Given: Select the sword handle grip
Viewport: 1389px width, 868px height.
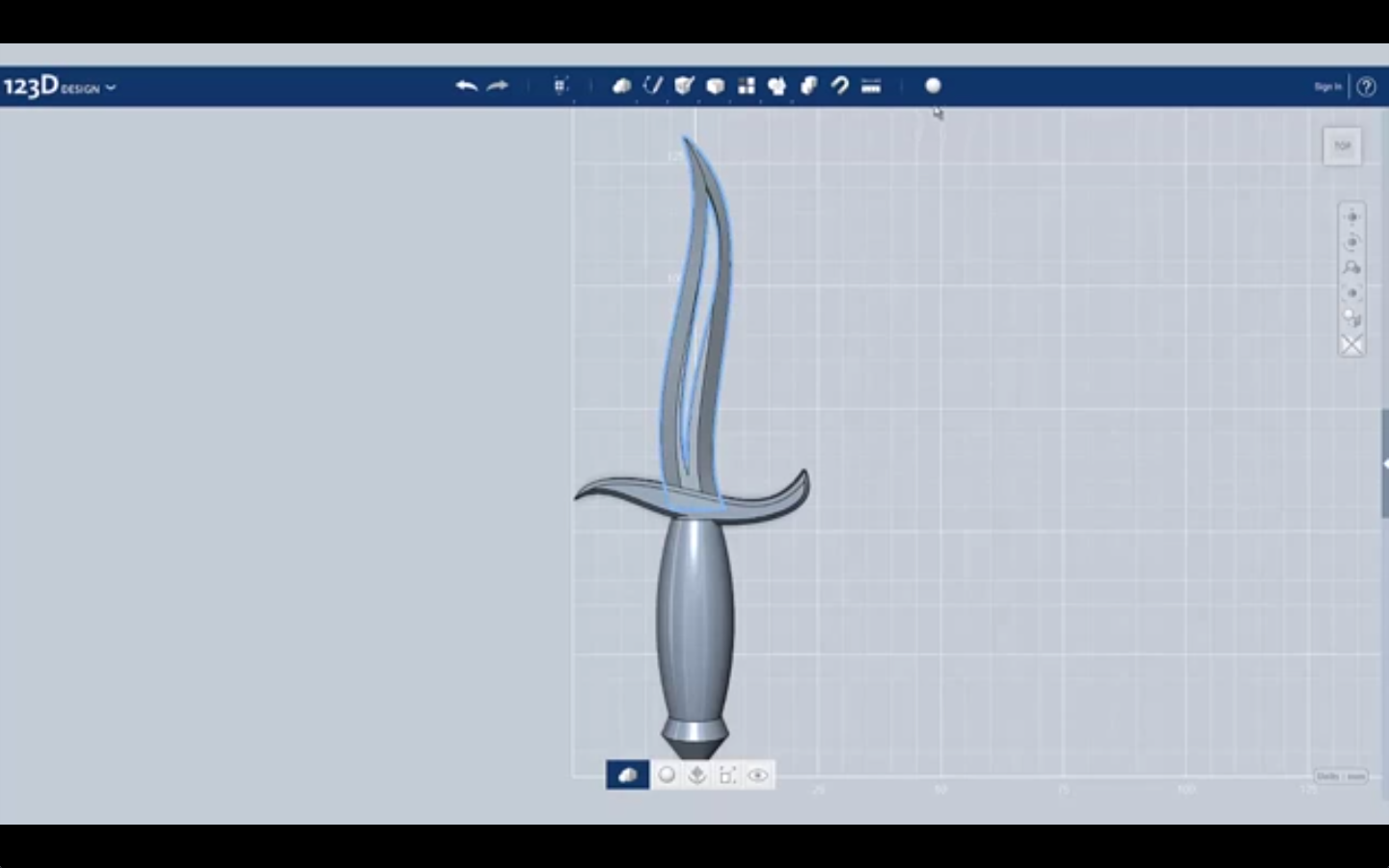Looking at the screenshot, I should 695,617.
